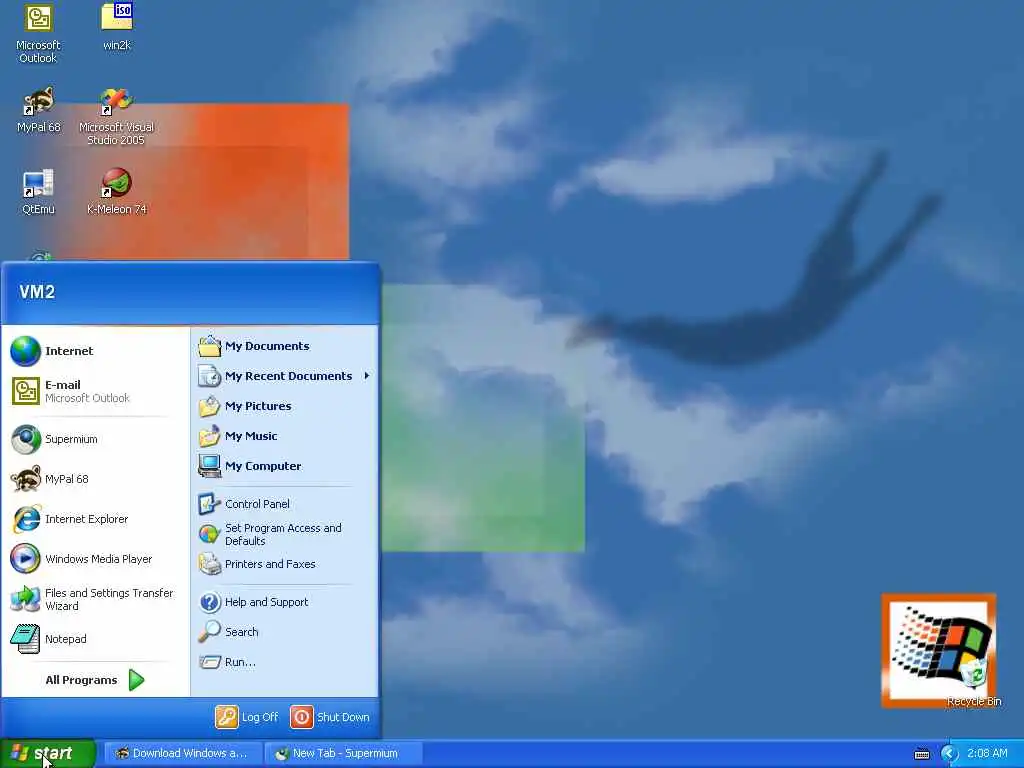
Task: Open Microsoft Visual Studio 2005 desktop shortcut
Action: [116, 118]
